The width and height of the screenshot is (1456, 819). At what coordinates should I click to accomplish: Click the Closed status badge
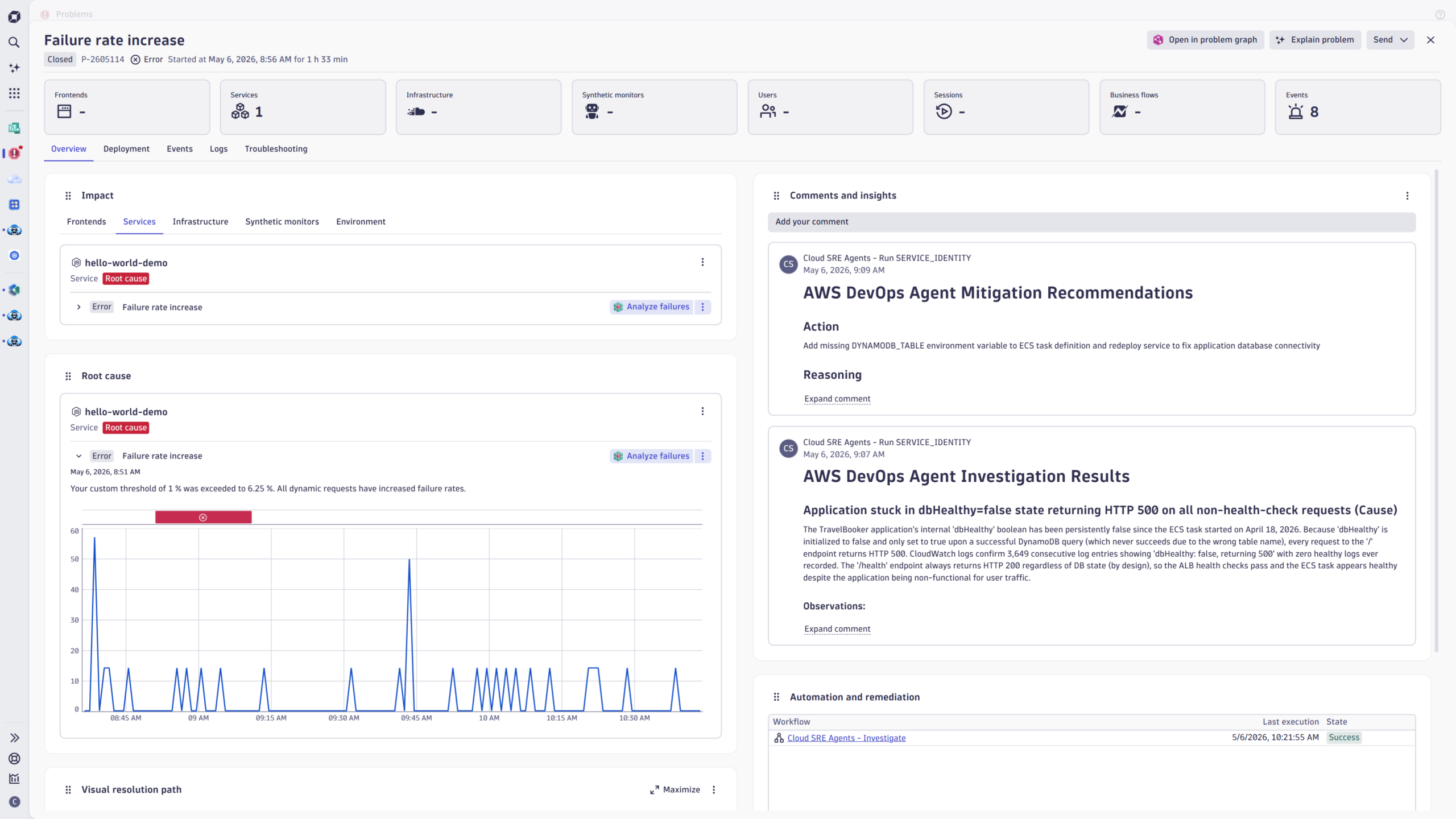tap(60, 59)
